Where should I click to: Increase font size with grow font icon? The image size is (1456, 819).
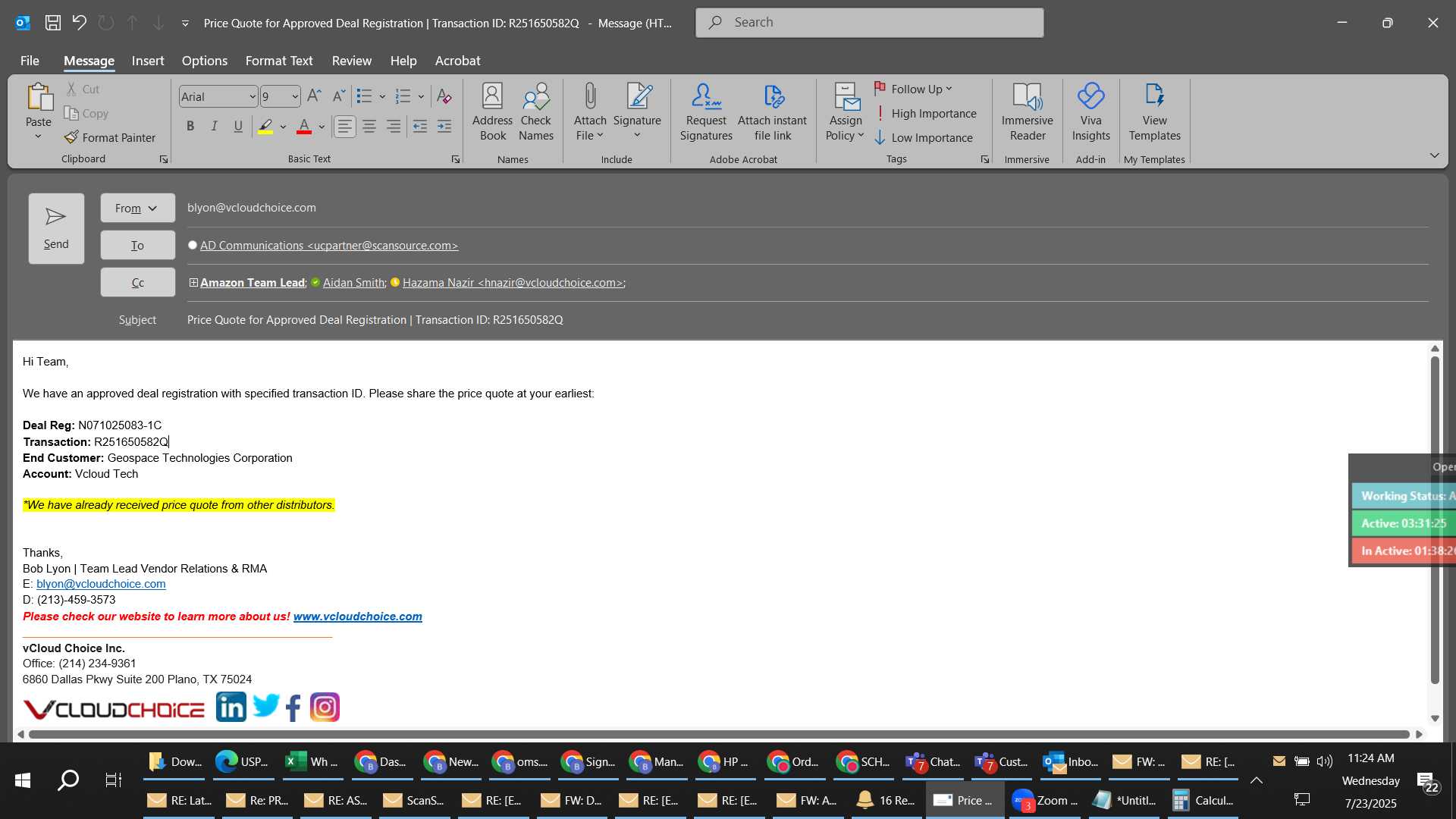[x=314, y=96]
